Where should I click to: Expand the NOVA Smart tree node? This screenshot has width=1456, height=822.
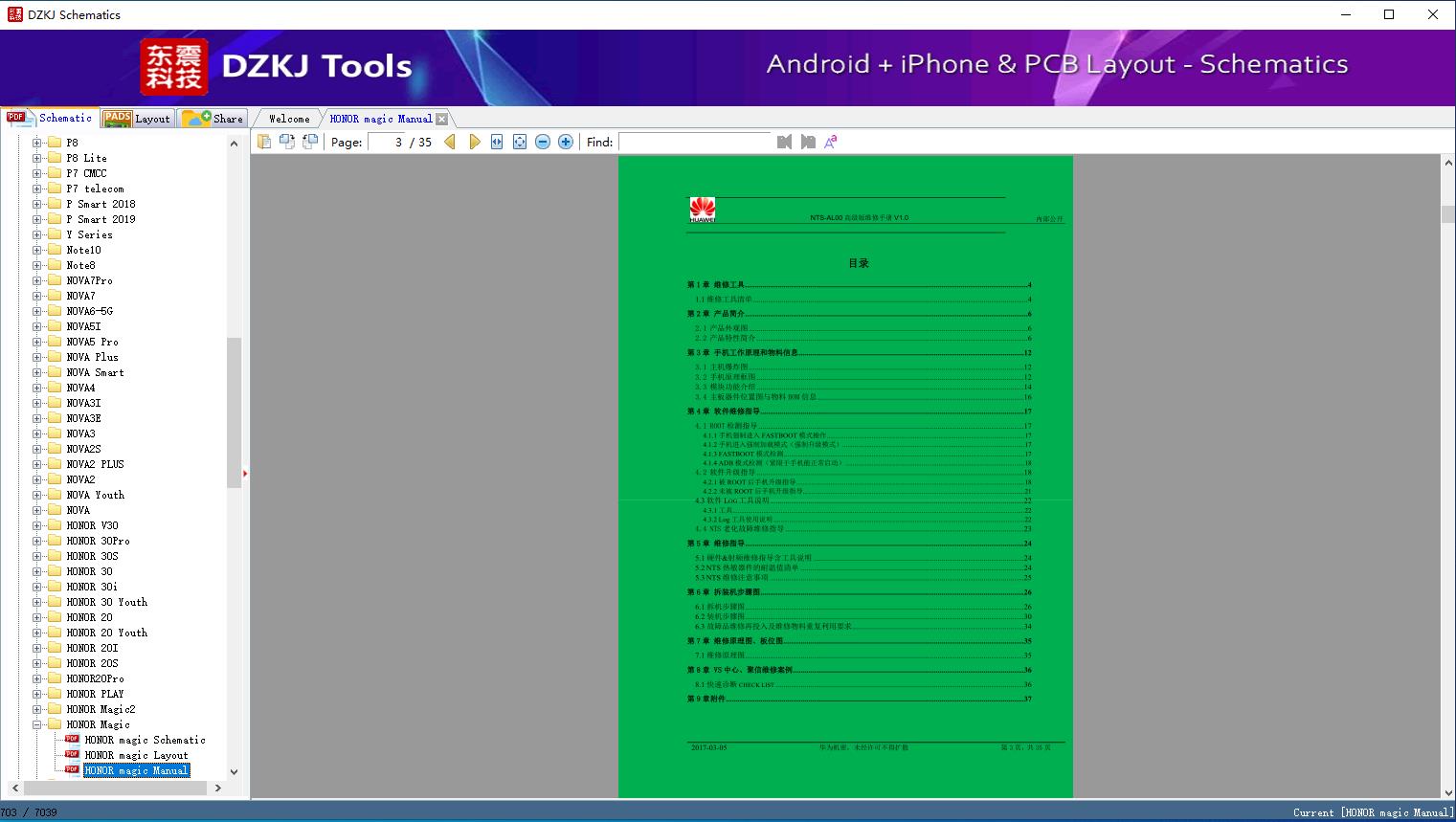point(37,372)
